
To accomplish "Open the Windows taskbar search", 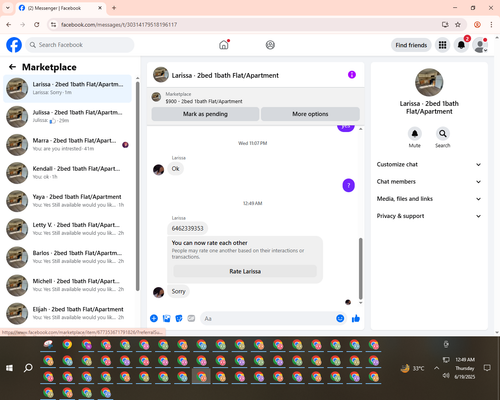I will click(28, 368).
